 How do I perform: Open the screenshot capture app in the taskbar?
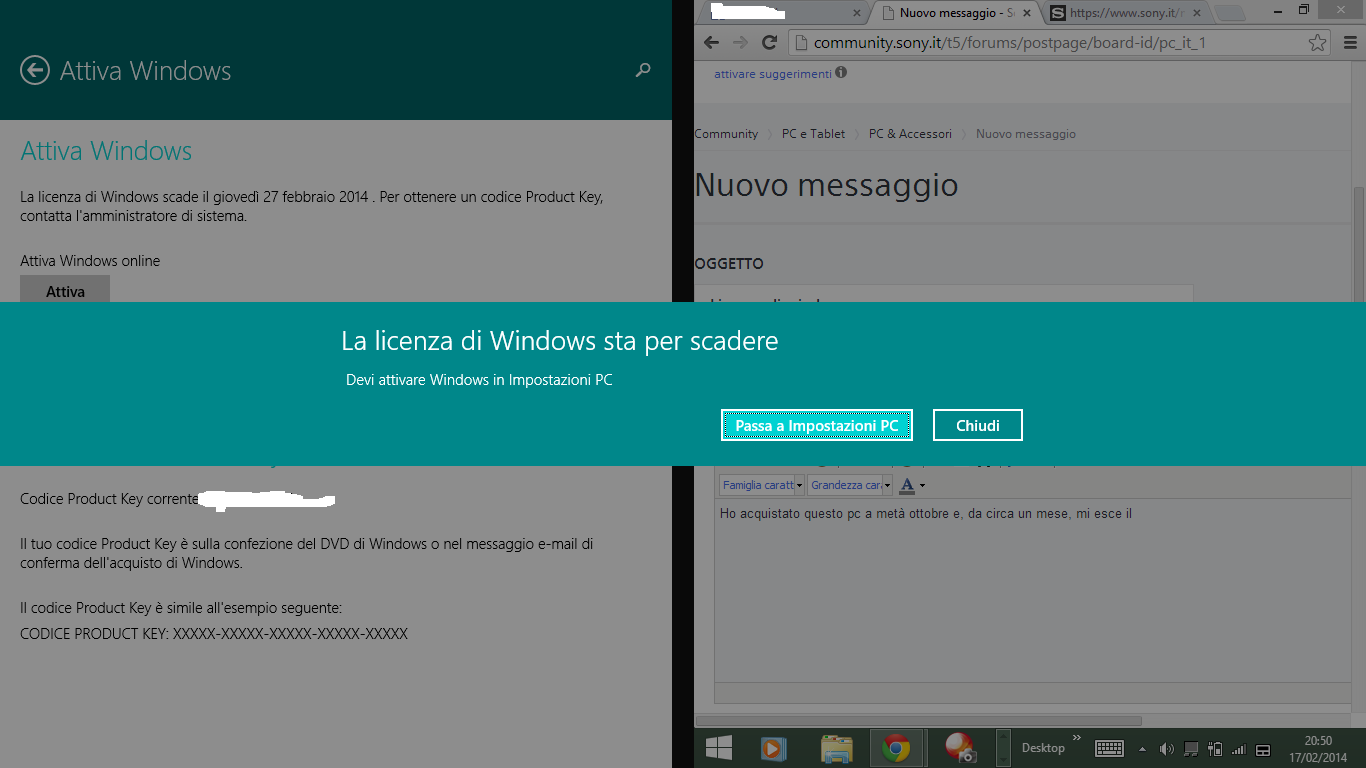point(960,748)
